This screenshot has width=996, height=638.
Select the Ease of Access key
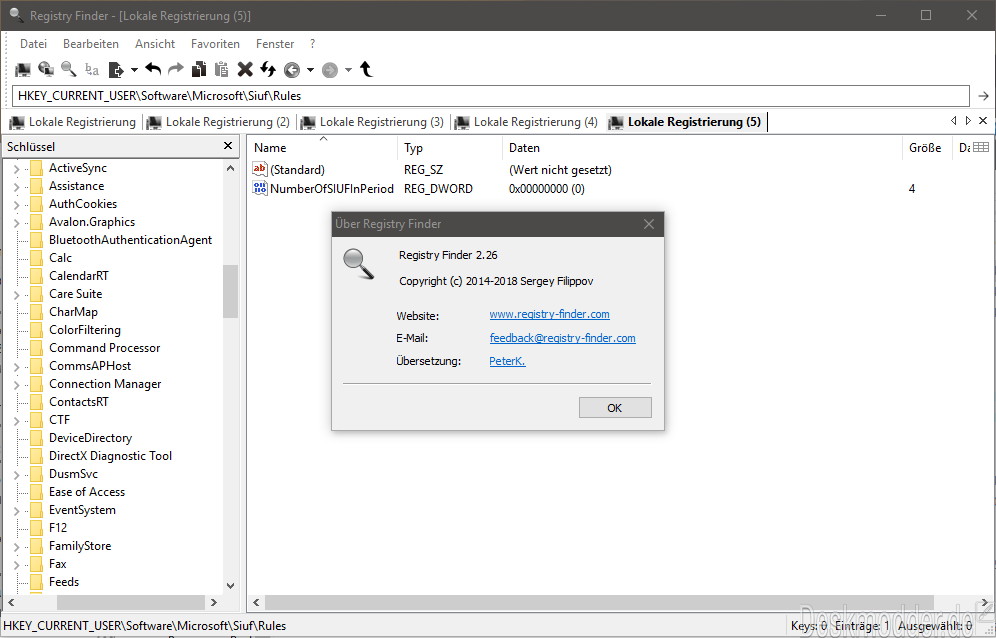tap(87, 492)
